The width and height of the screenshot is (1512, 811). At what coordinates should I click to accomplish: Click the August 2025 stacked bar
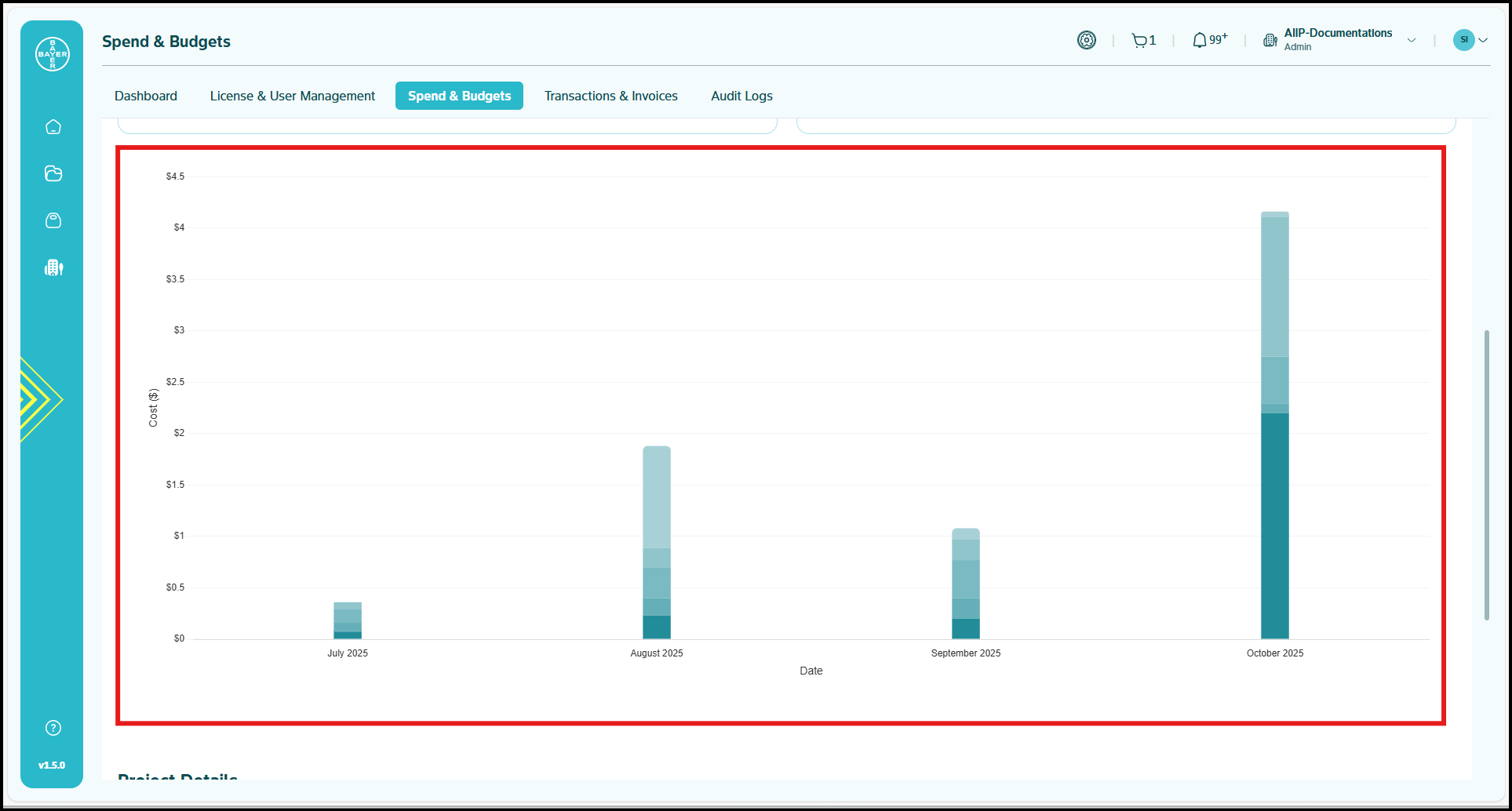tap(657, 541)
